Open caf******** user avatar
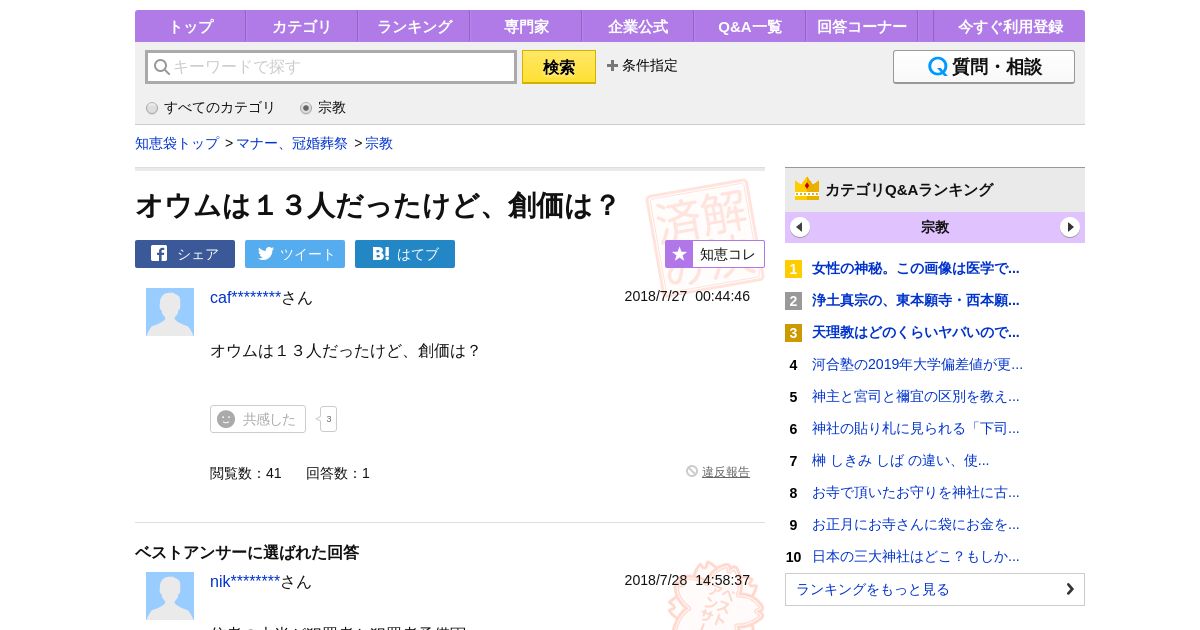 click(170, 312)
